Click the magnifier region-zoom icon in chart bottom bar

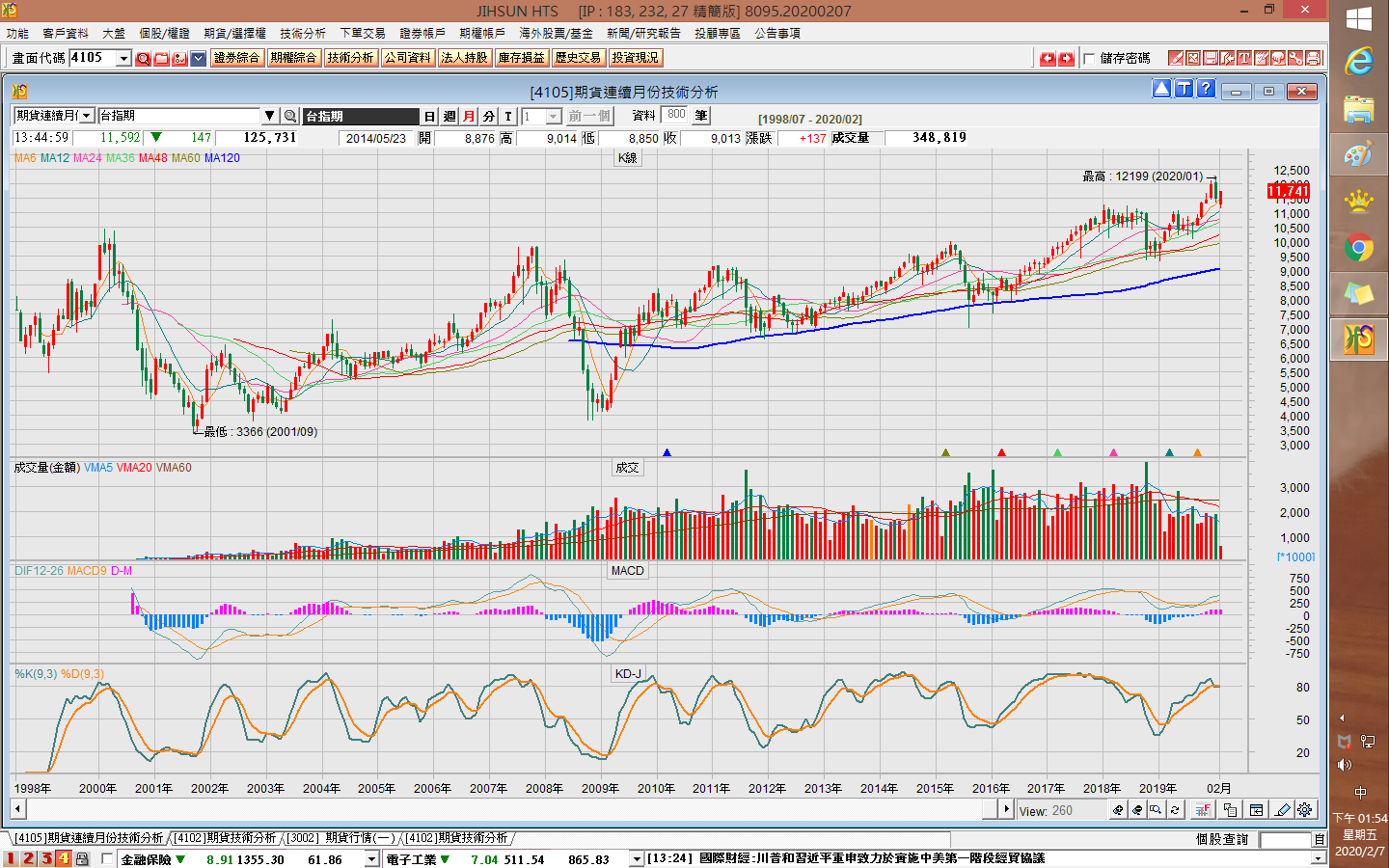[1156, 810]
